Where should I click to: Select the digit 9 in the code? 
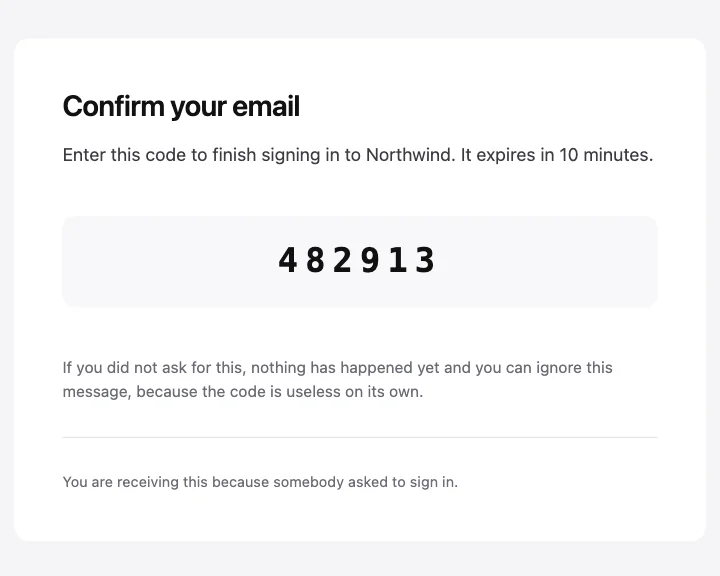click(x=370, y=260)
